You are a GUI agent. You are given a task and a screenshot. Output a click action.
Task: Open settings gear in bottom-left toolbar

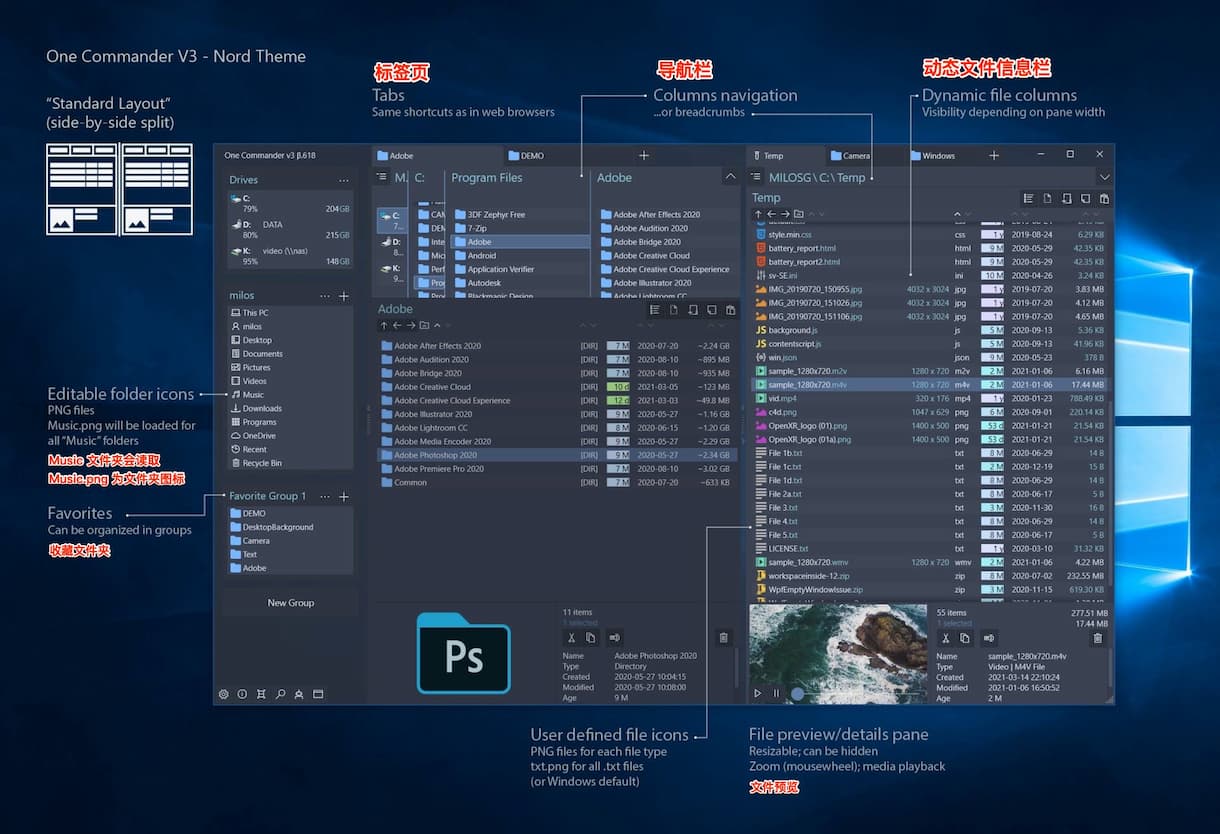pos(223,694)
